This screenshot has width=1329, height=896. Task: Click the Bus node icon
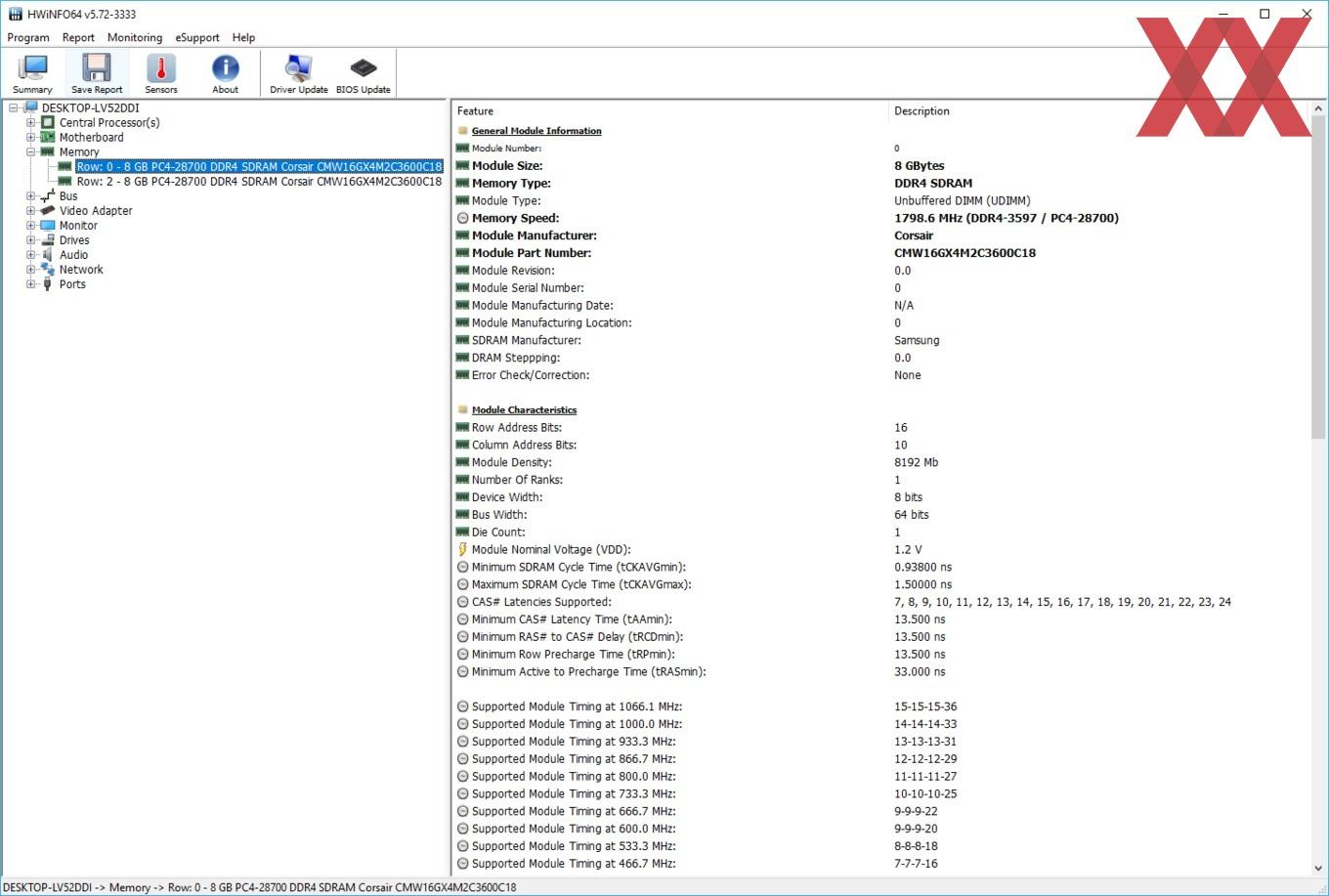(x=48, y=195)
